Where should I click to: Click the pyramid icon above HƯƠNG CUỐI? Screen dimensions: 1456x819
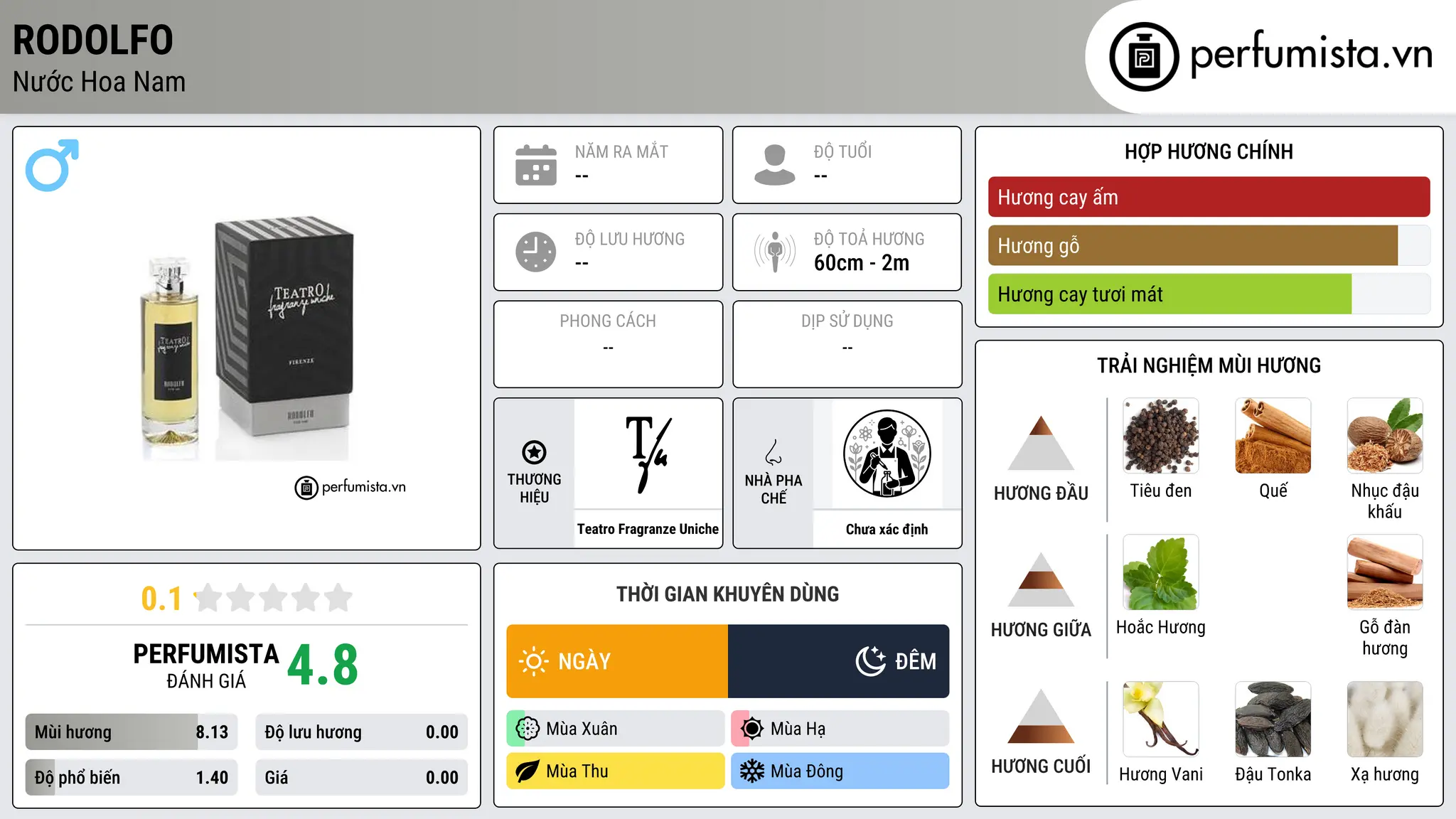1042,716
